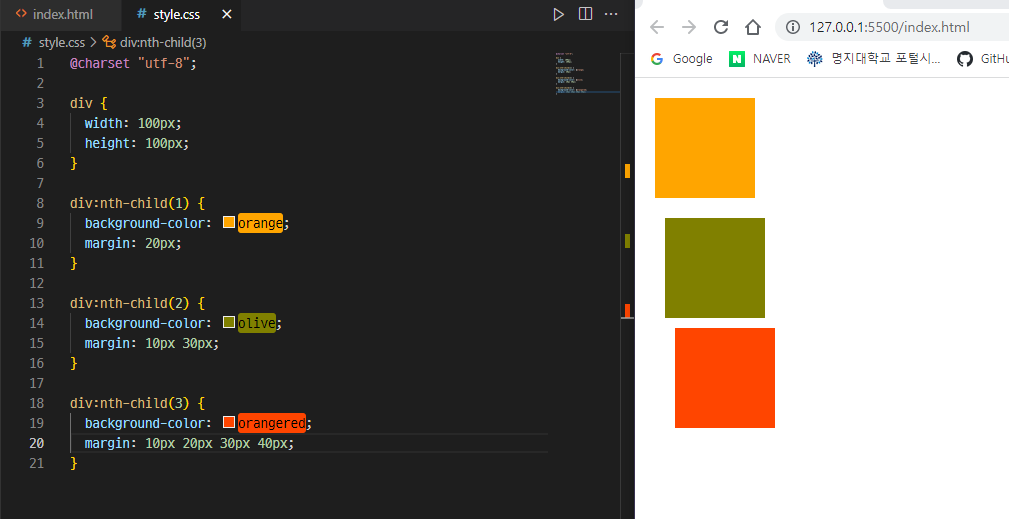This screenshot has height=519, width=1009.
Task: Reload the browser page
Action: 721,27
